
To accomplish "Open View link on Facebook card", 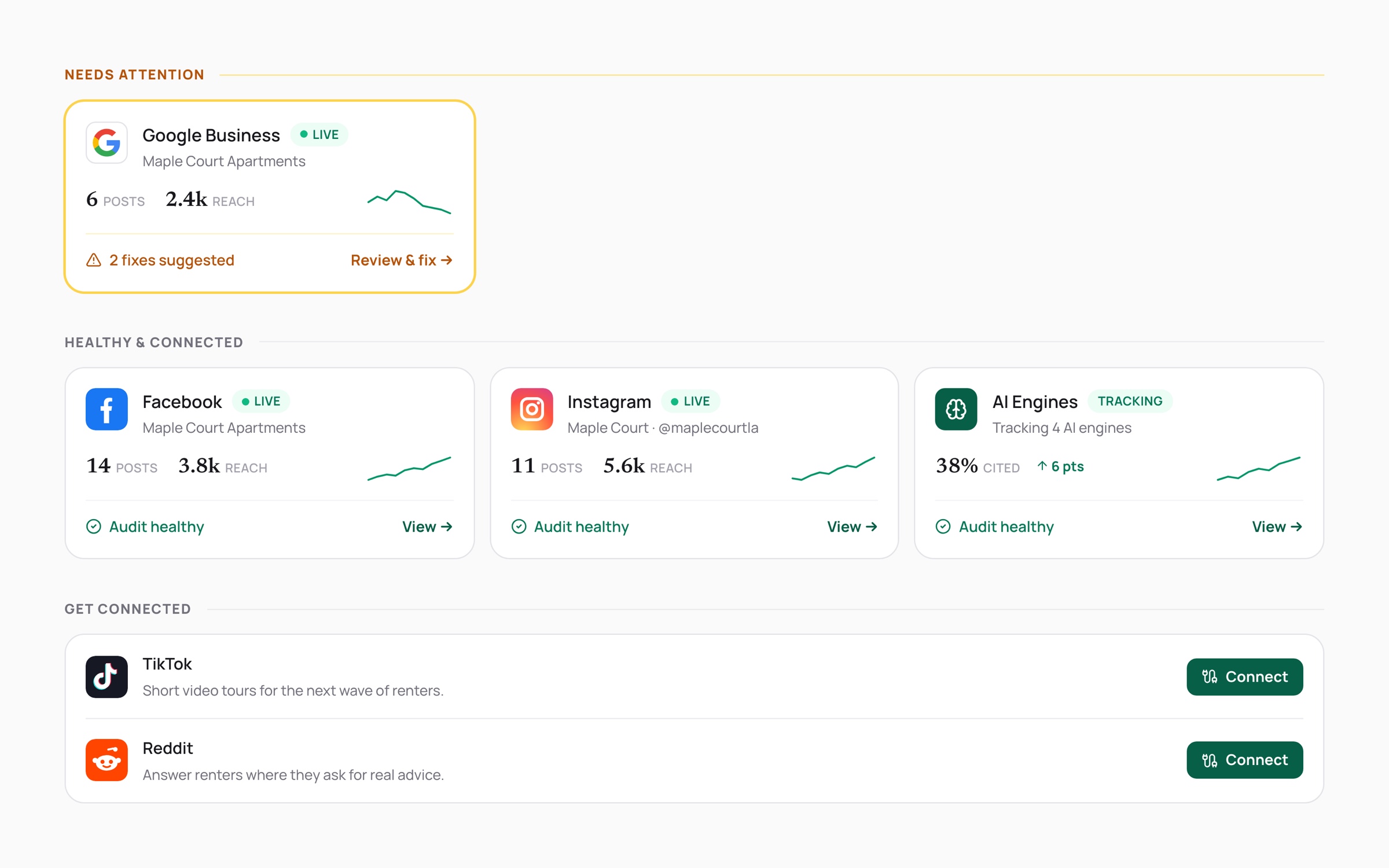I will pos(428,527).
